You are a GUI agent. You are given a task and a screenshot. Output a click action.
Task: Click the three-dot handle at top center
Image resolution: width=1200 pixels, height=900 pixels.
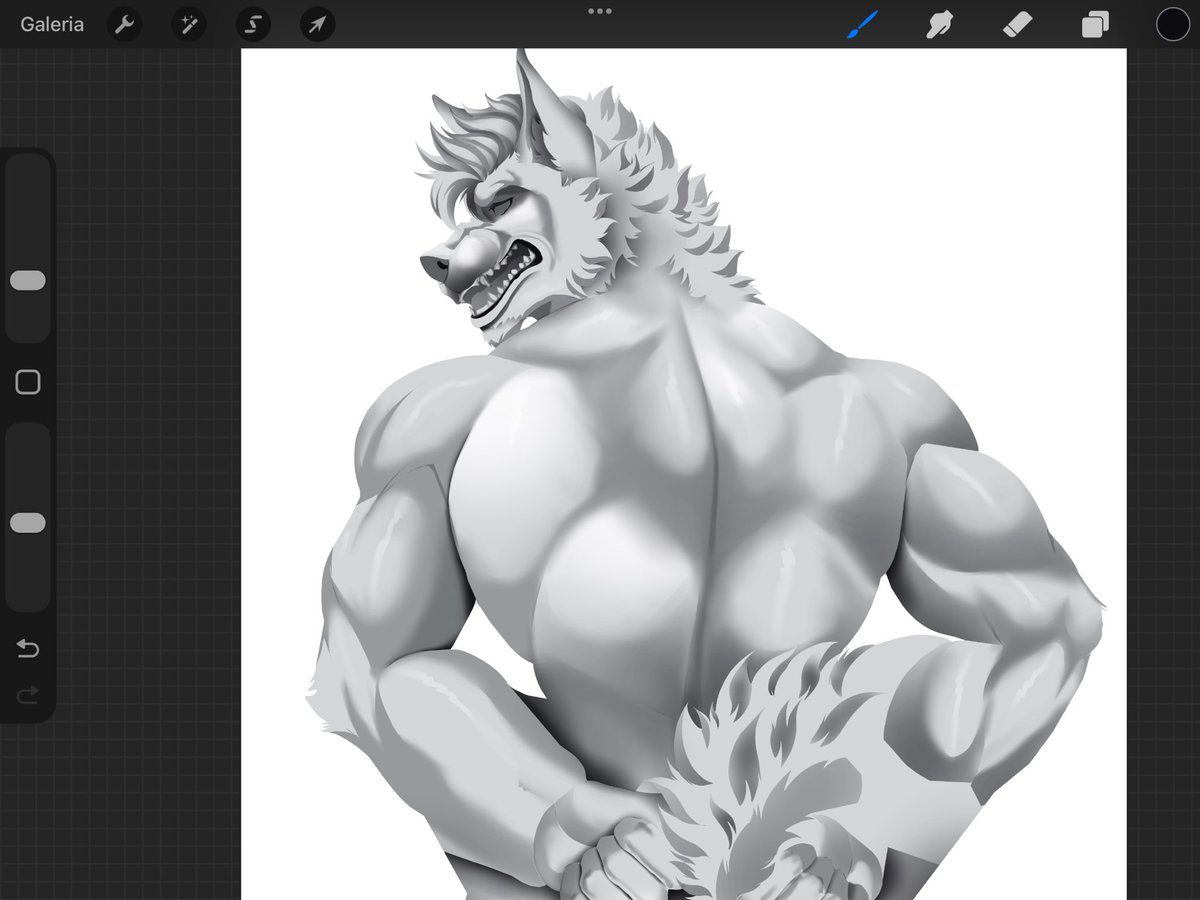click(600, 11)
